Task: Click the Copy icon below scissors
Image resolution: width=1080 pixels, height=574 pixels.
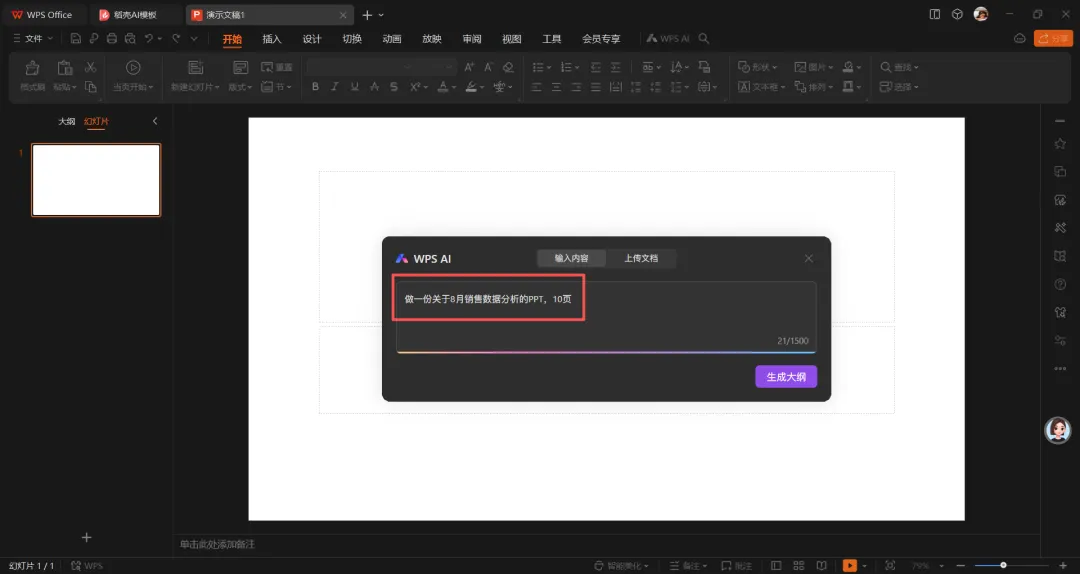Action: pyautogui.click(x=90, y=87)
